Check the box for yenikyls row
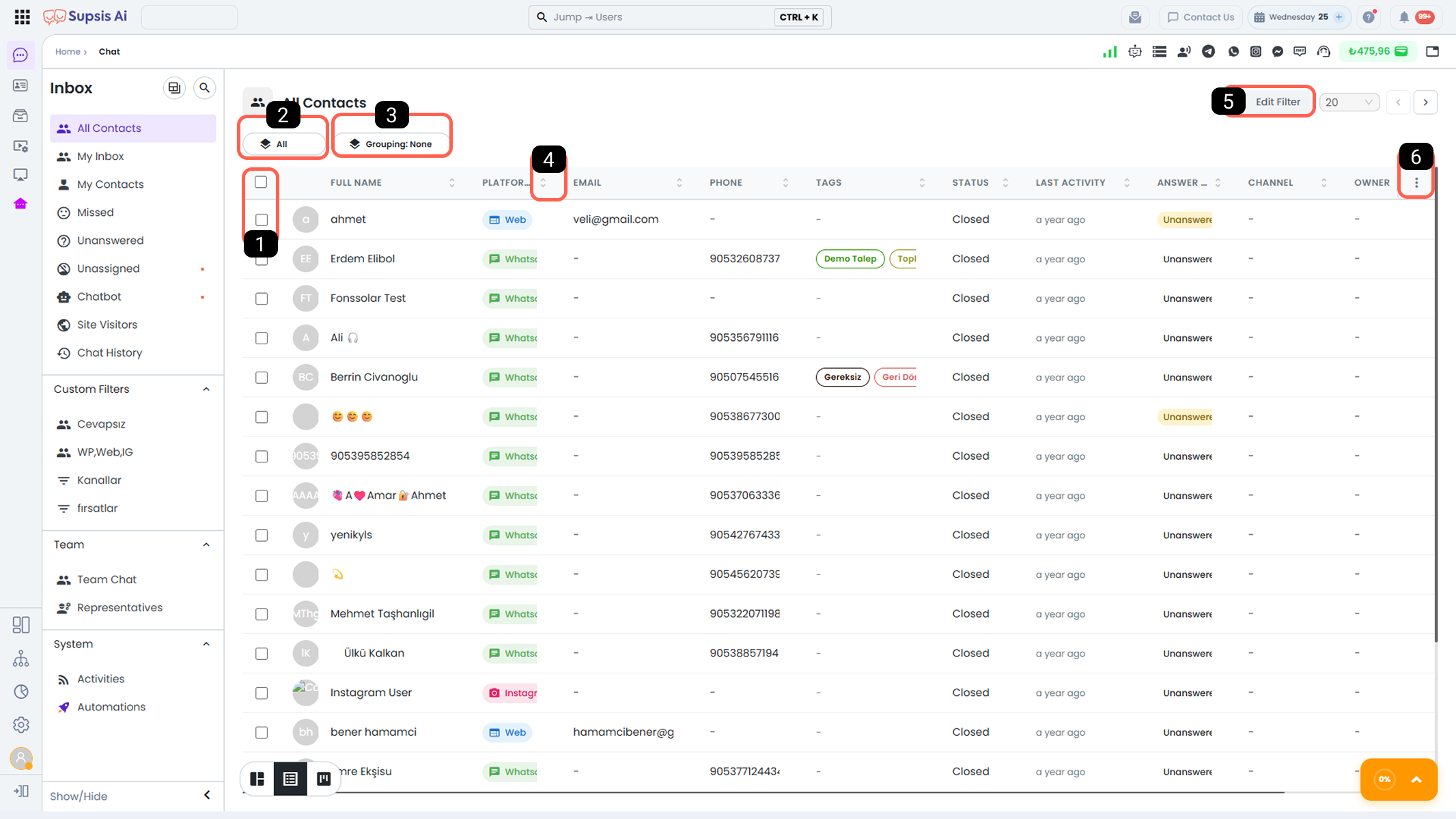The height and width of the screenshot is (819, 1456). point(262,536)
